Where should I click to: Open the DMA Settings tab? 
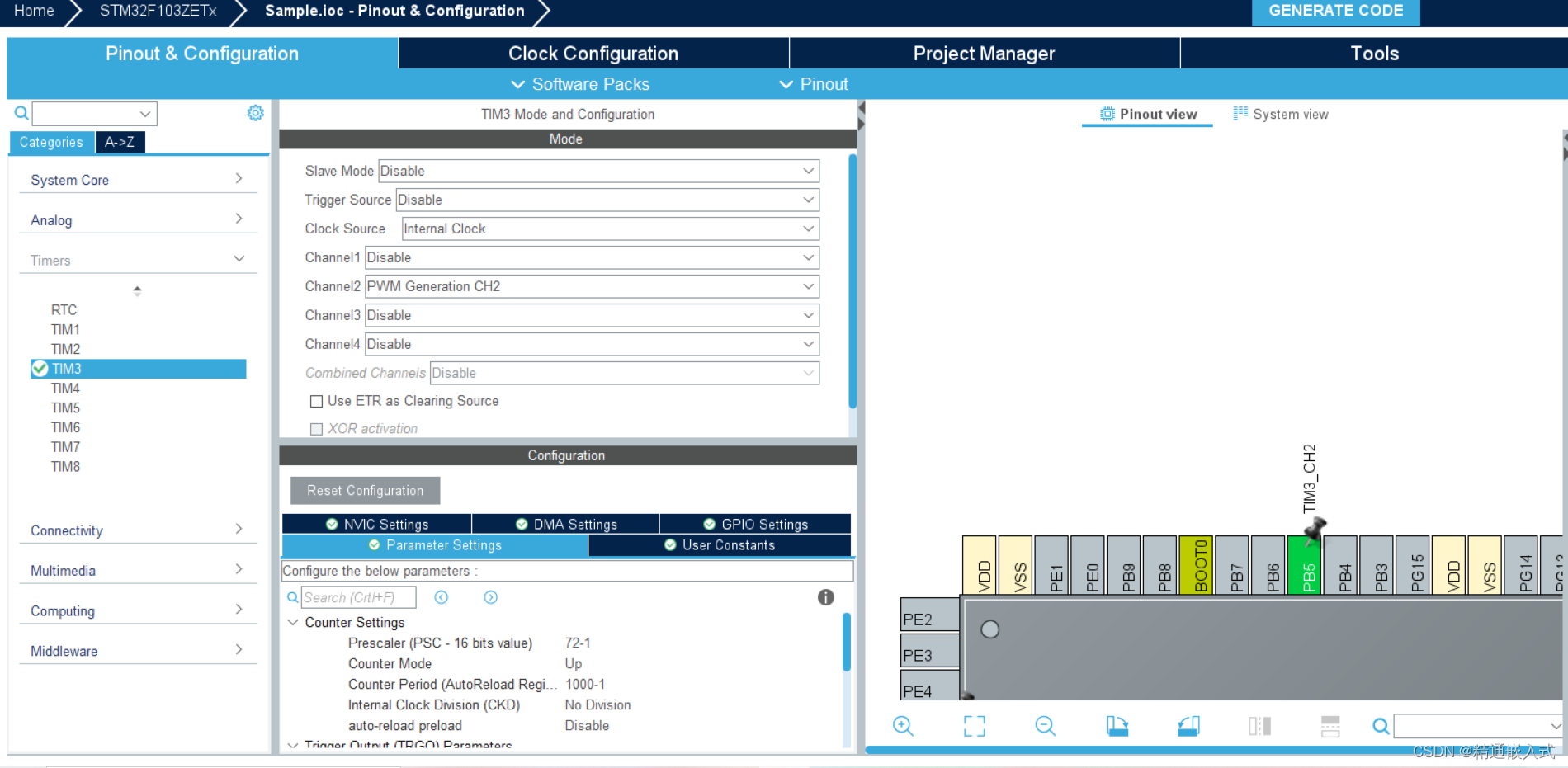(x=566, y=525)
